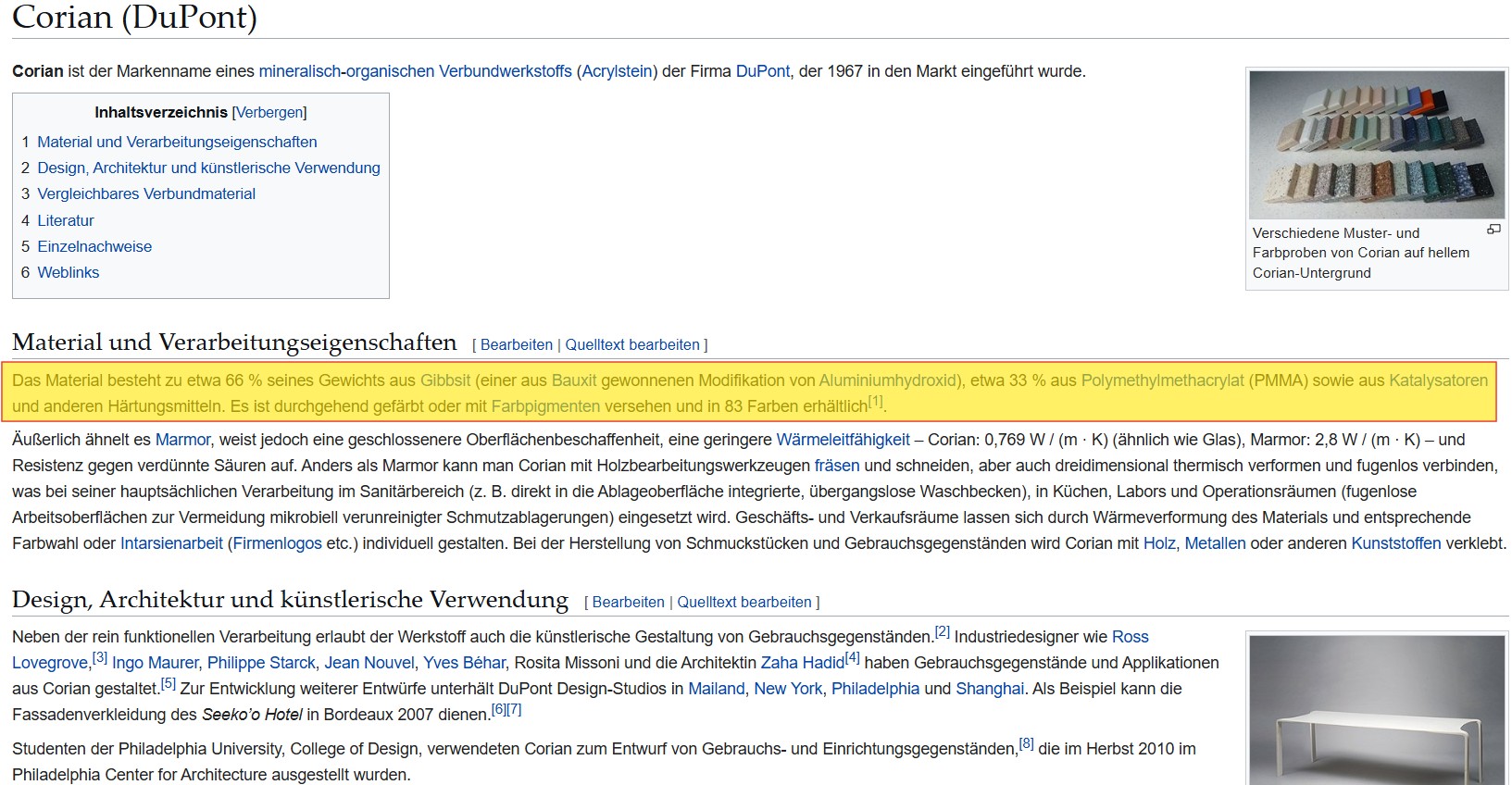
Task: Go to the Literatur contents entry
Action: pos(66,220)
